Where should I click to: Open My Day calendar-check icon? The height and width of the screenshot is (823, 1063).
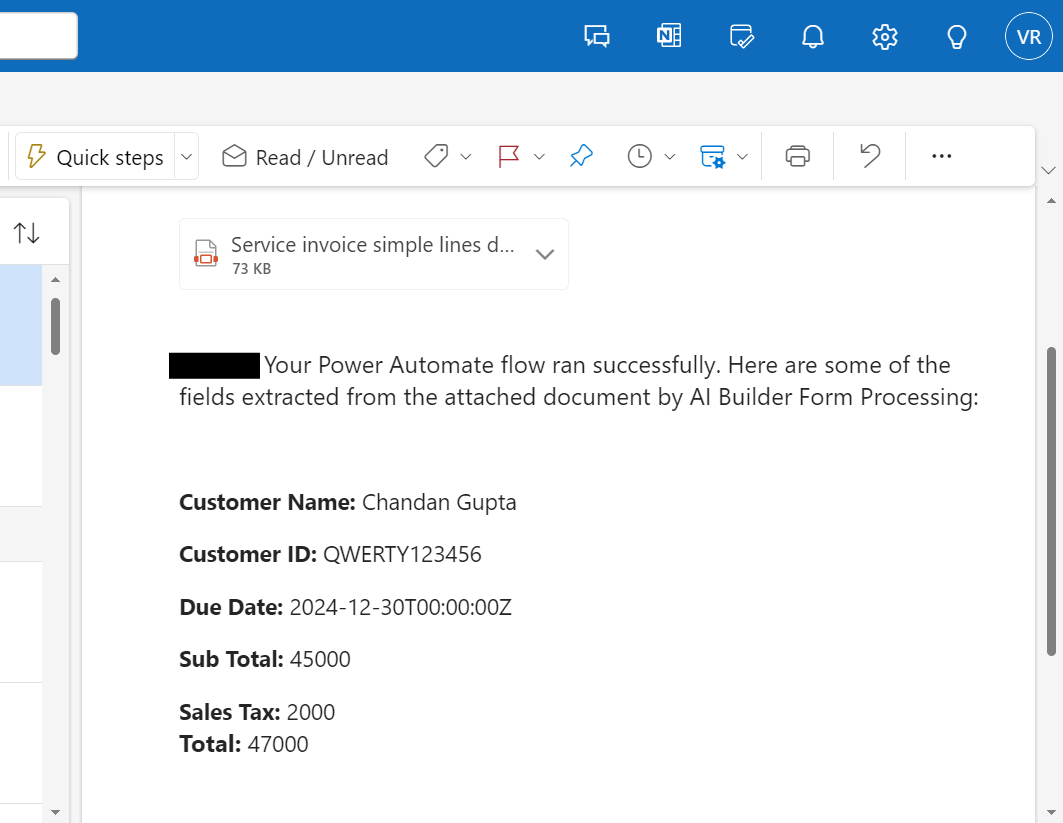coord(741,37)
